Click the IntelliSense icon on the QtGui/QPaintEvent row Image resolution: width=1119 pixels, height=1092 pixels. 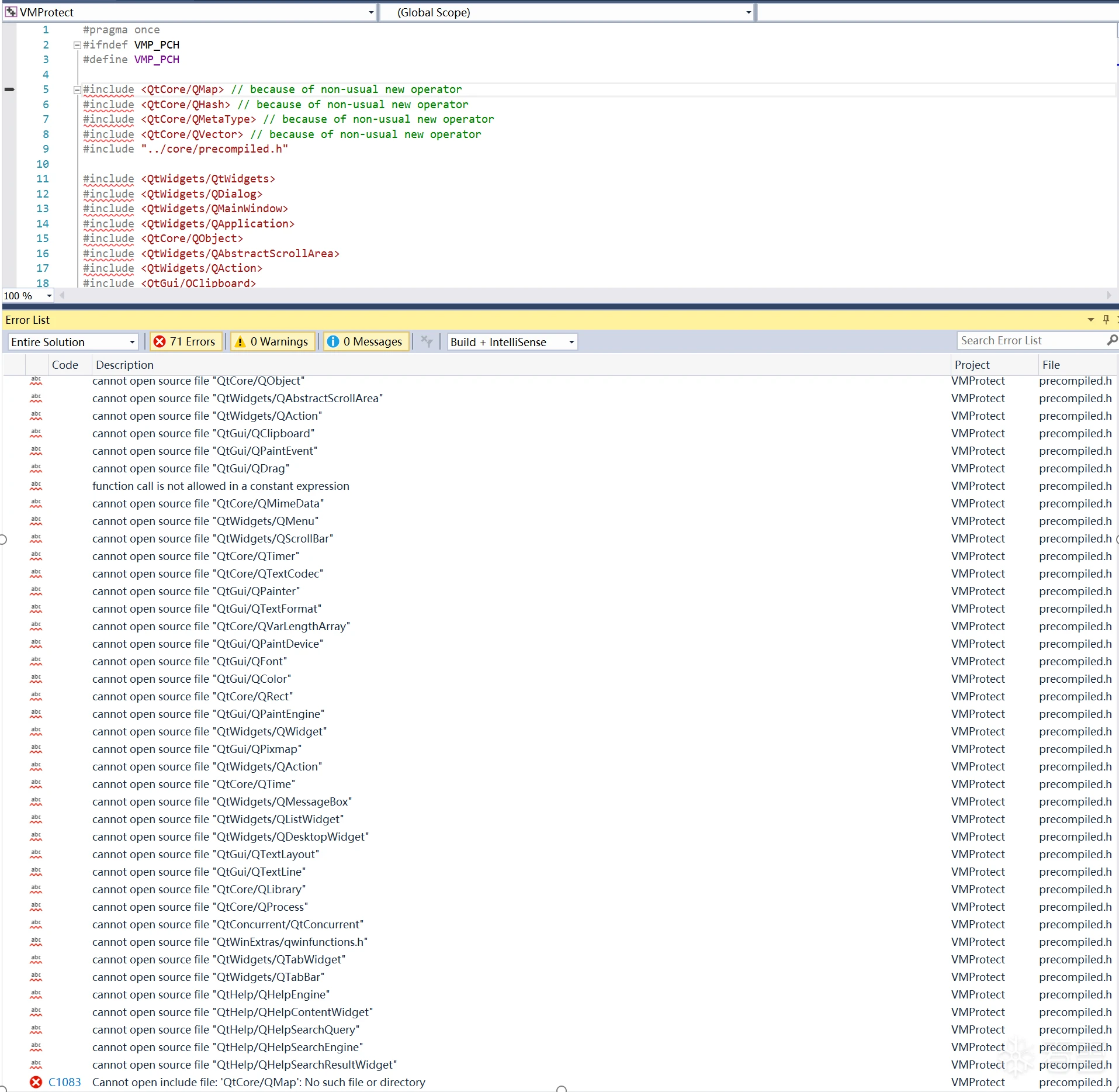tap(36, 451)
